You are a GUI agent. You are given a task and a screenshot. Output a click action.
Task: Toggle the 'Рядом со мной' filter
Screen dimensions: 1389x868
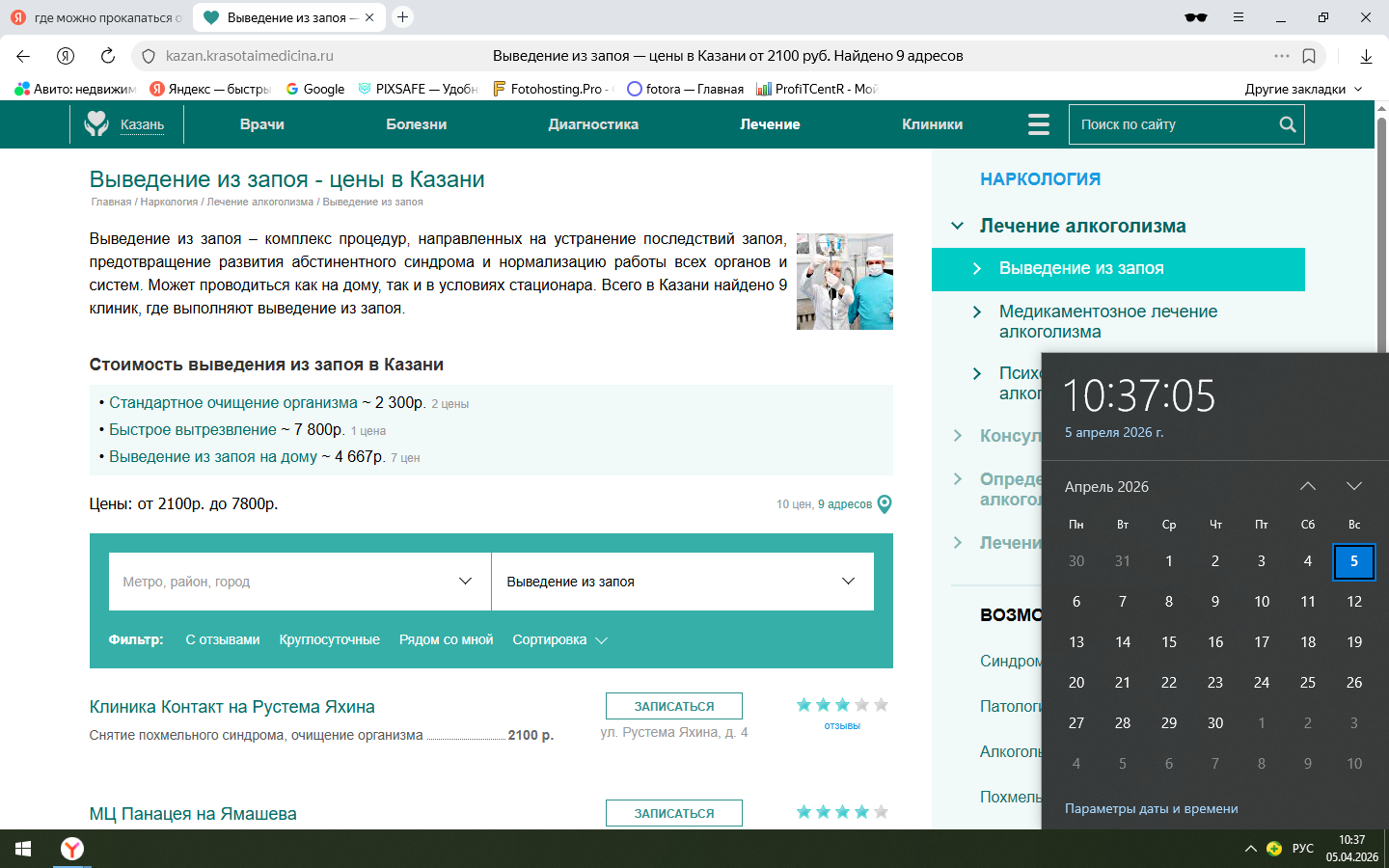pyautogui.click(x=446, y=639)
